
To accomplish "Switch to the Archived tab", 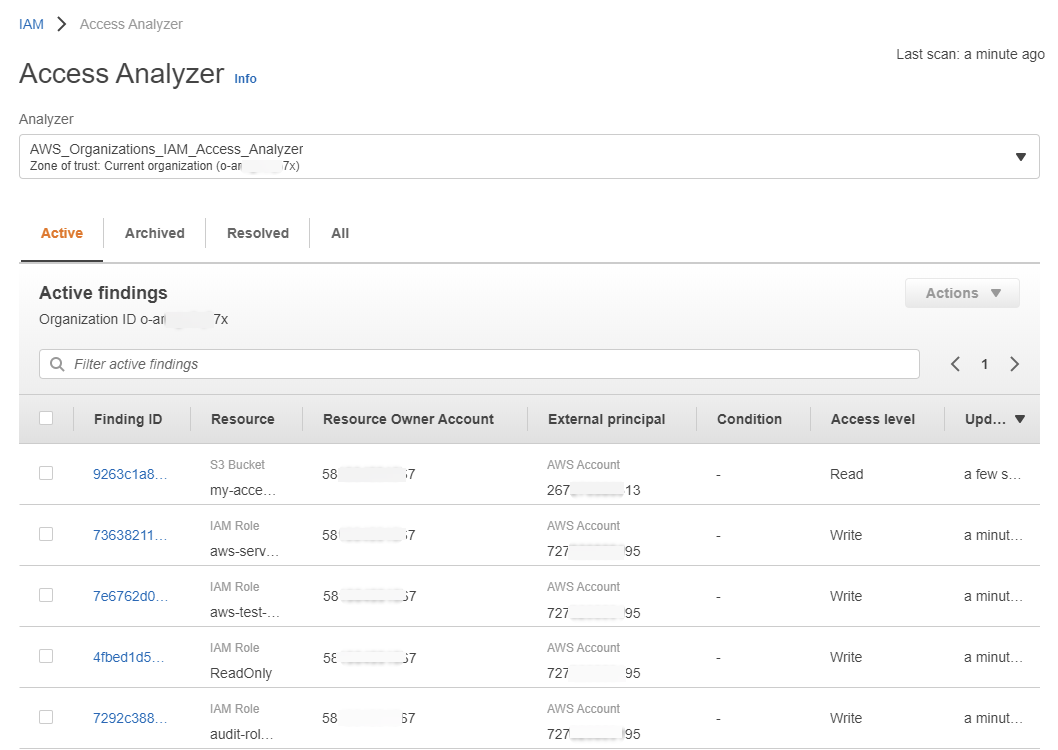I will point(155,233).
